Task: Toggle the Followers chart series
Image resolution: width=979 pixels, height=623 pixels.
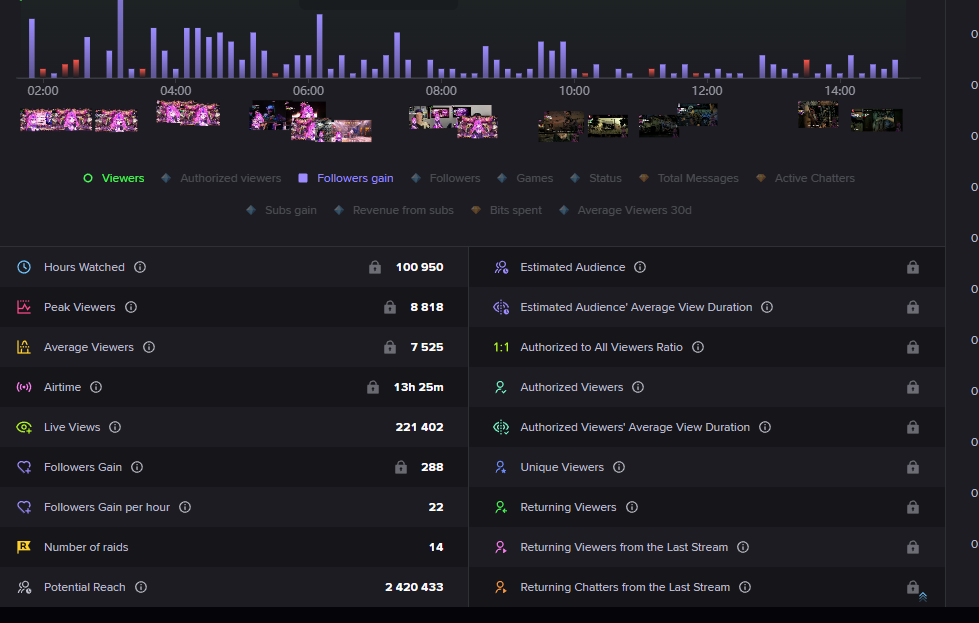Action: click(446, 178)
